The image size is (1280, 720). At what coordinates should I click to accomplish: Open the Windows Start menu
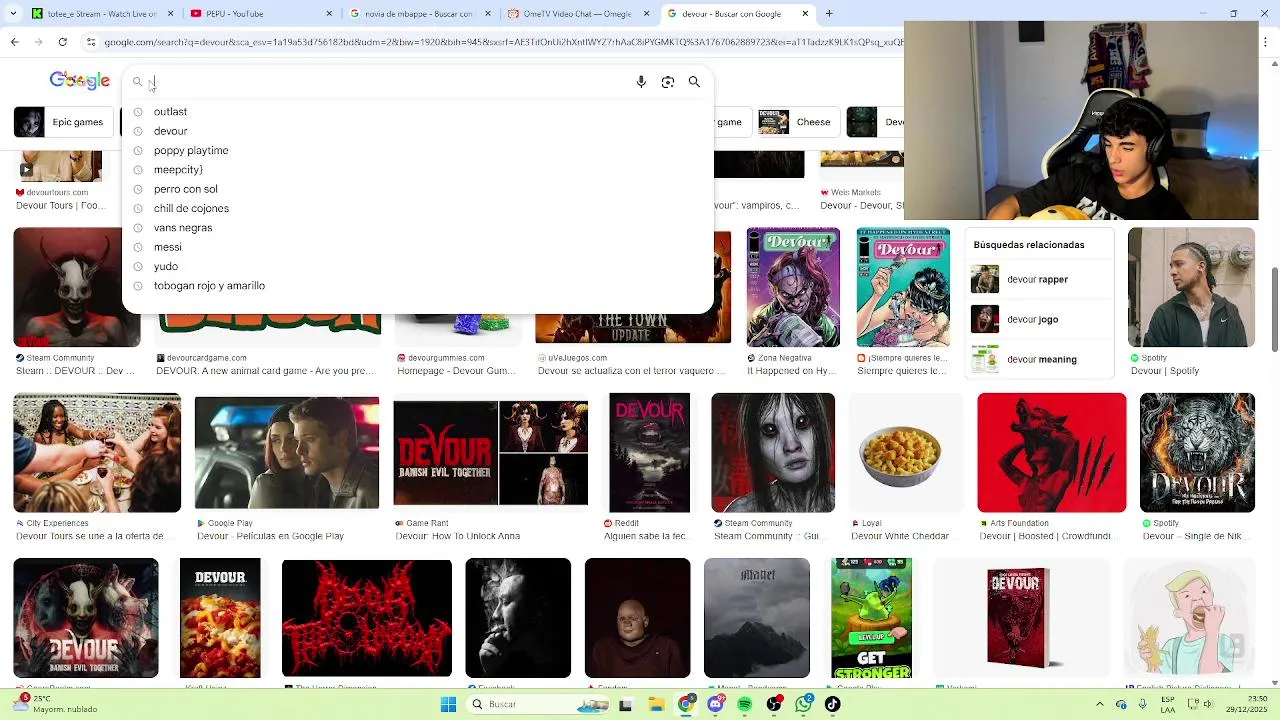(x=449, y=704)
